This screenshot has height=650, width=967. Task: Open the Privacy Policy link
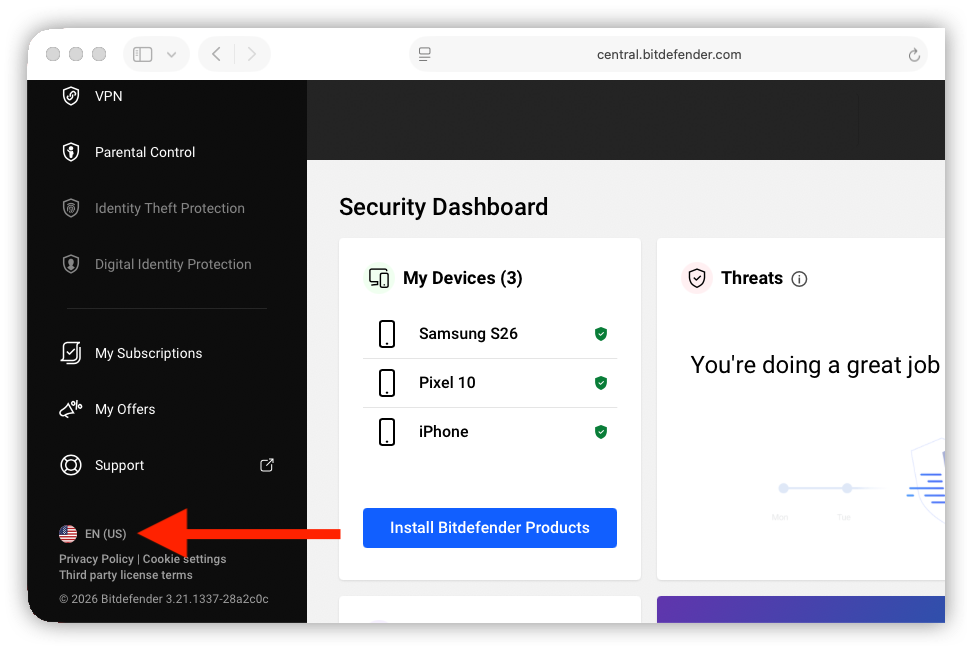96,559
